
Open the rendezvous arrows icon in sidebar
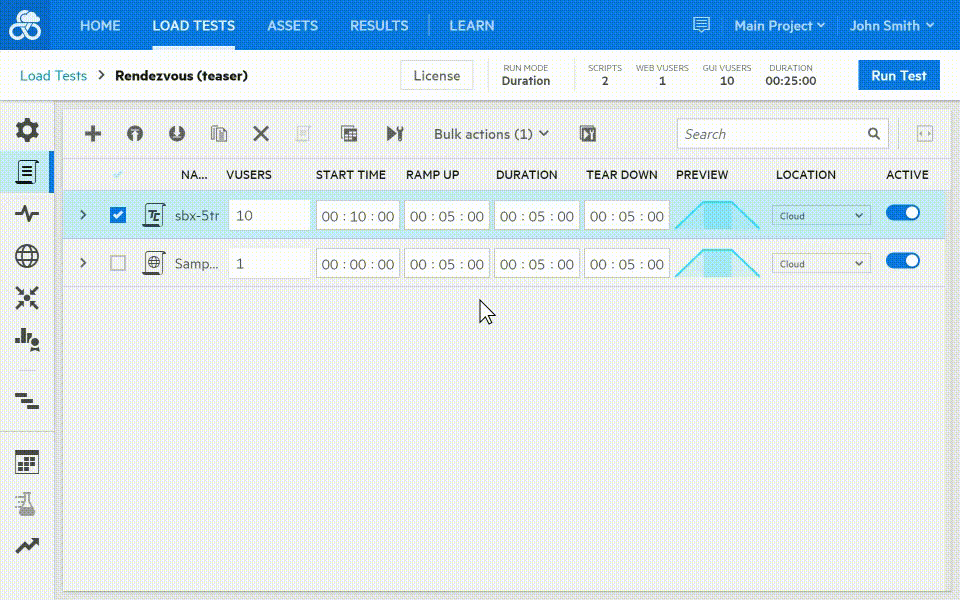point(27,297)
